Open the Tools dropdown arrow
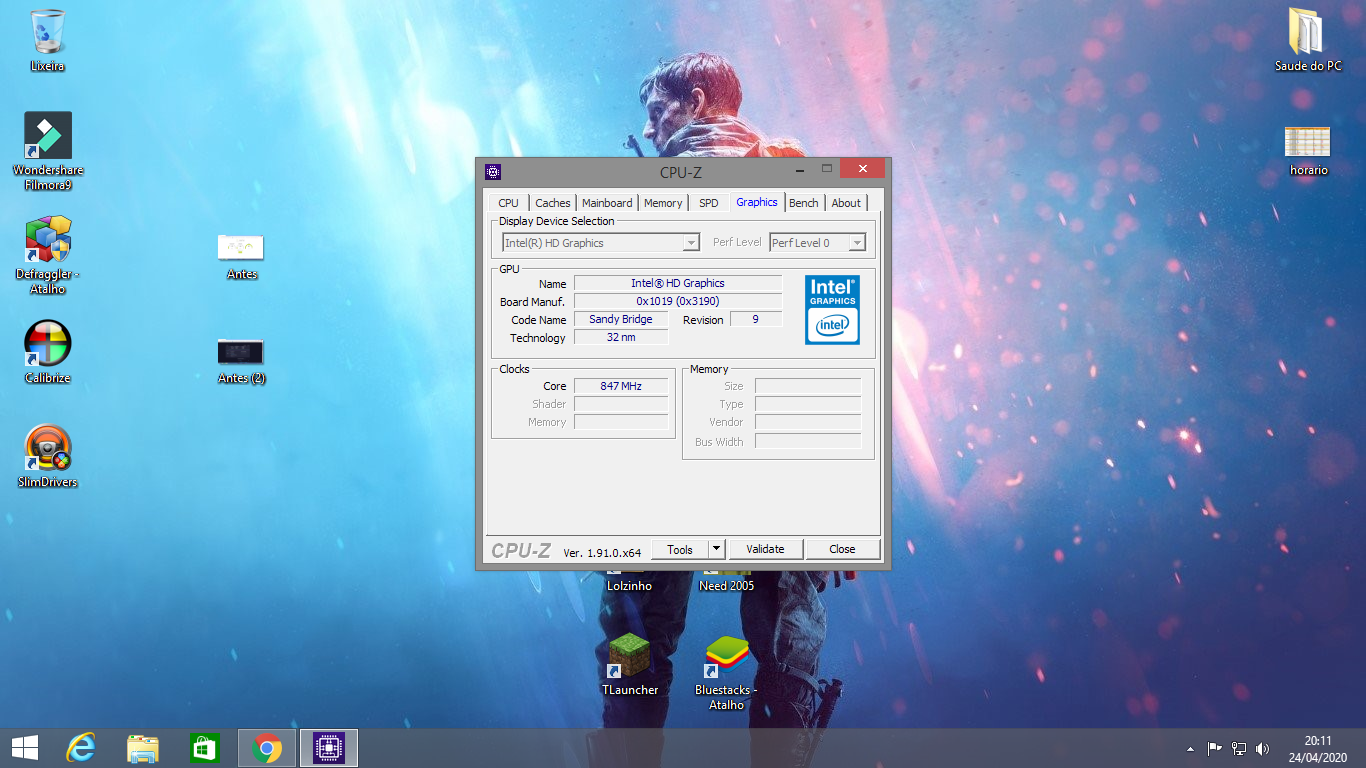Viewport: 1366px width, 768px height. pos(716,549)
